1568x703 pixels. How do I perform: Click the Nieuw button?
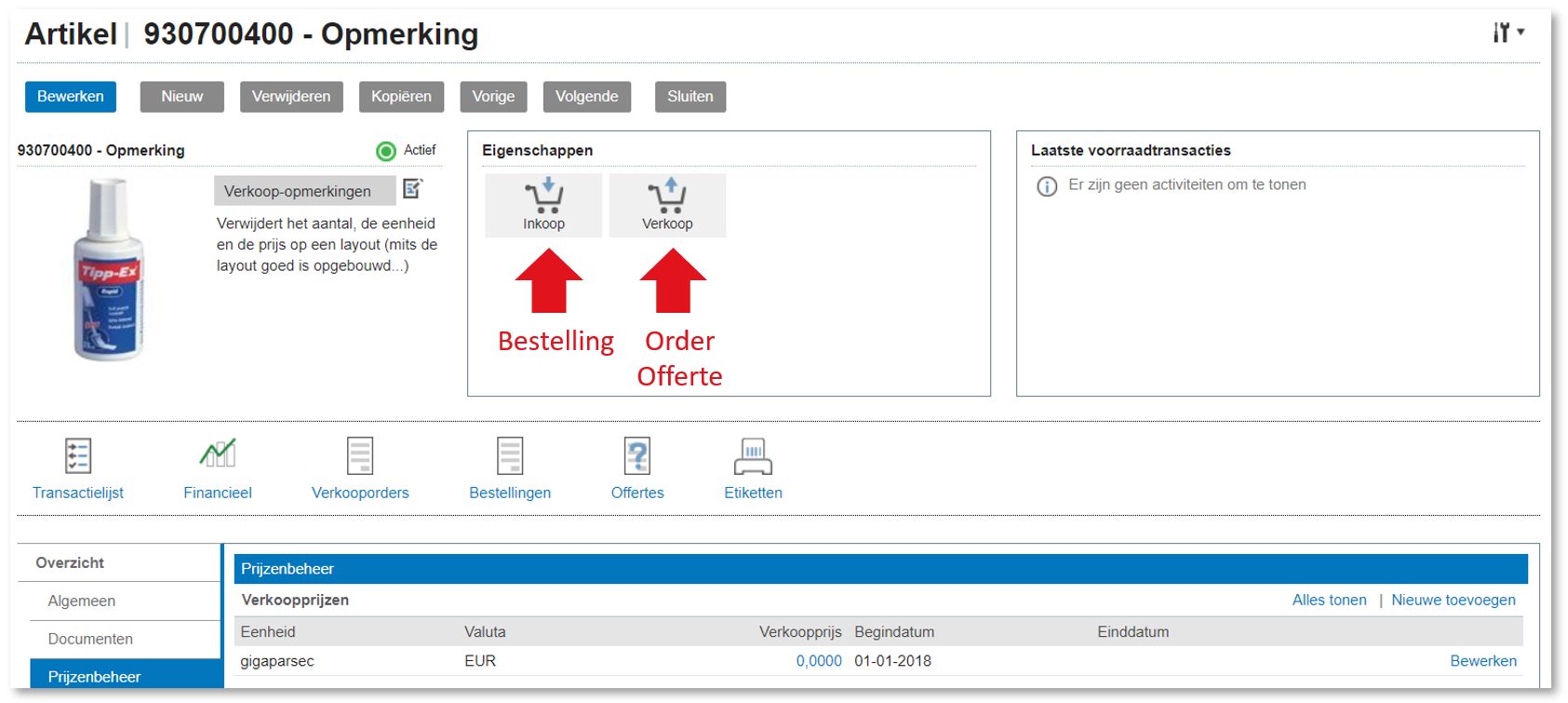[x=181, y=97]
